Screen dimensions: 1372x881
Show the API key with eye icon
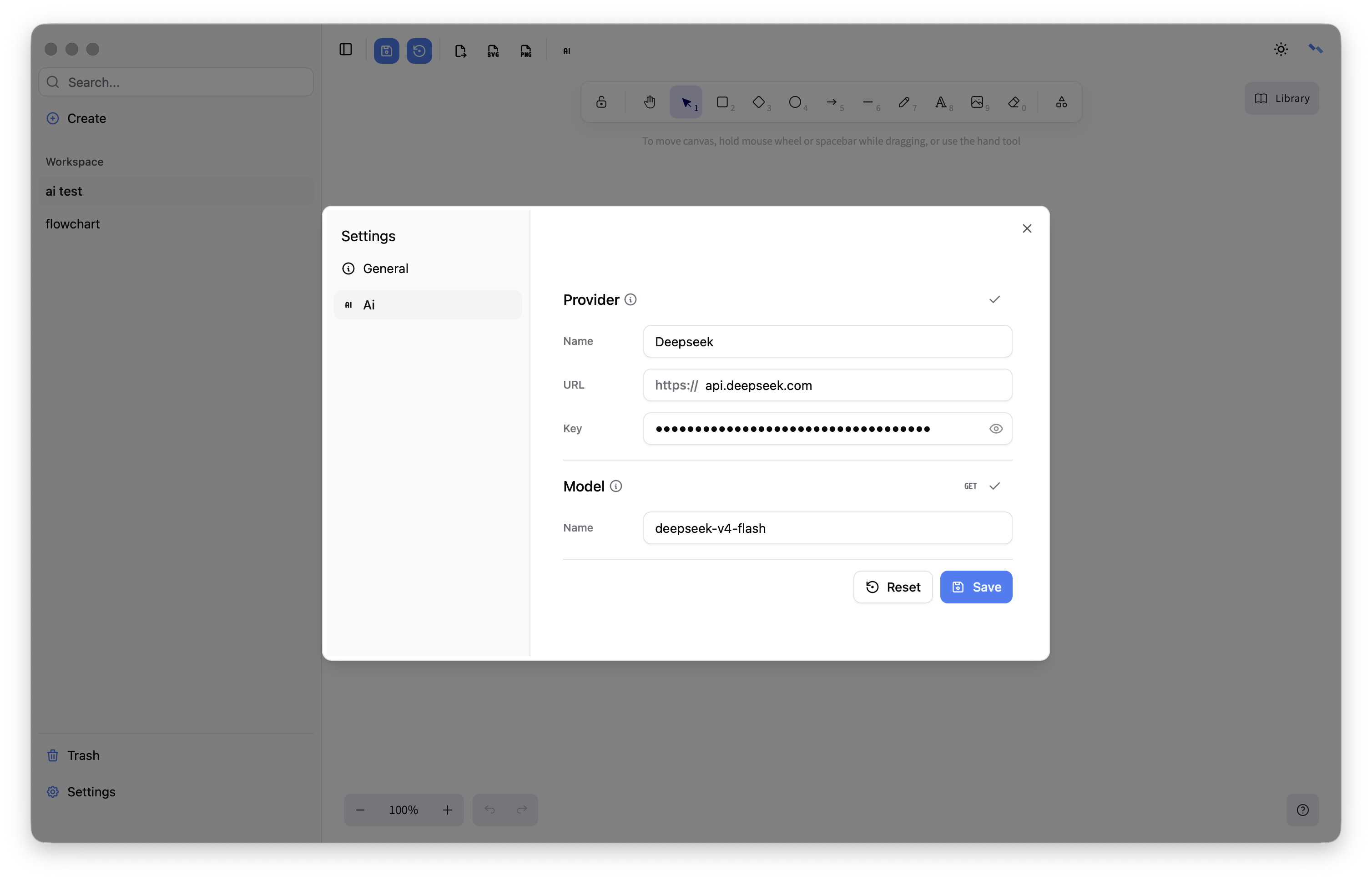996,429
